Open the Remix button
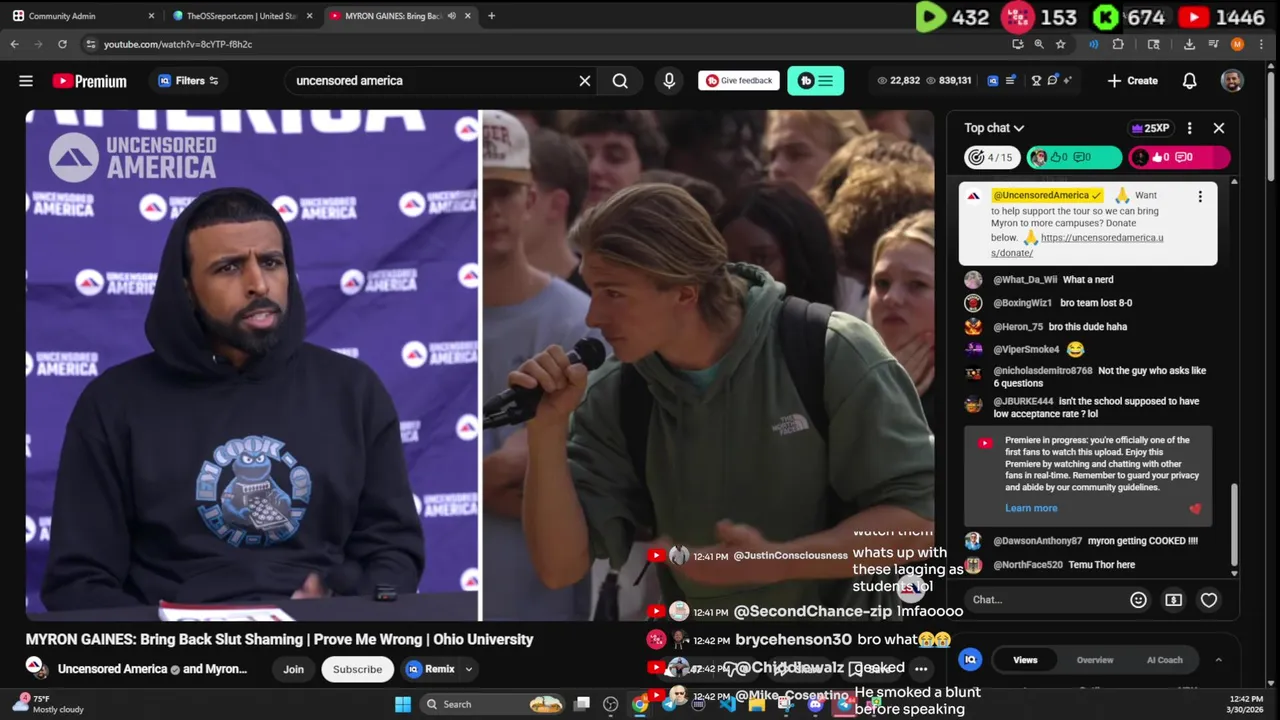The width and height of the screenshot is (1280, 720). [431, 669]
